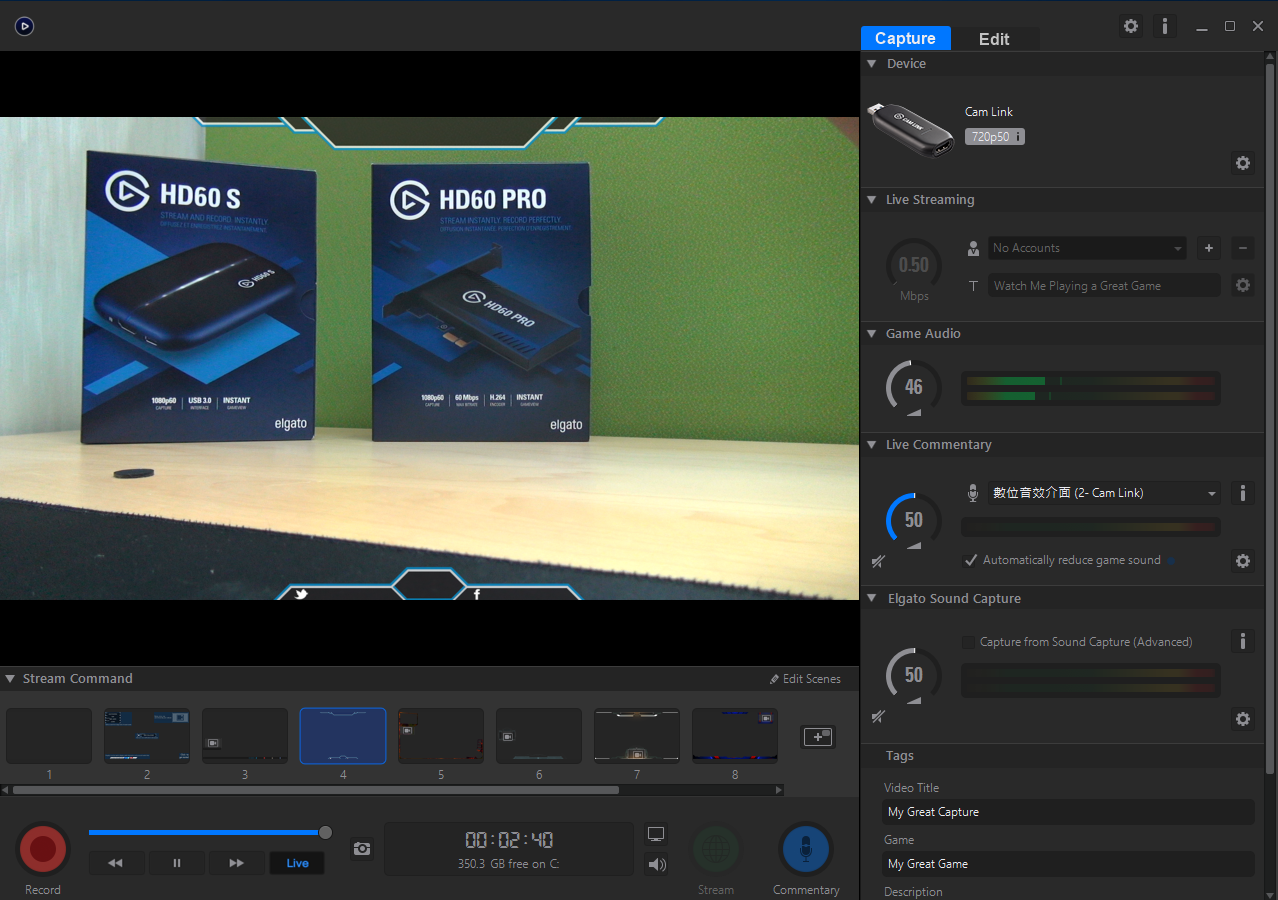The image size is (1278, 900).
Task: Click the 0.50 Mbps bitrate knob
Action: pyautogui.click(x=914, y=265)
